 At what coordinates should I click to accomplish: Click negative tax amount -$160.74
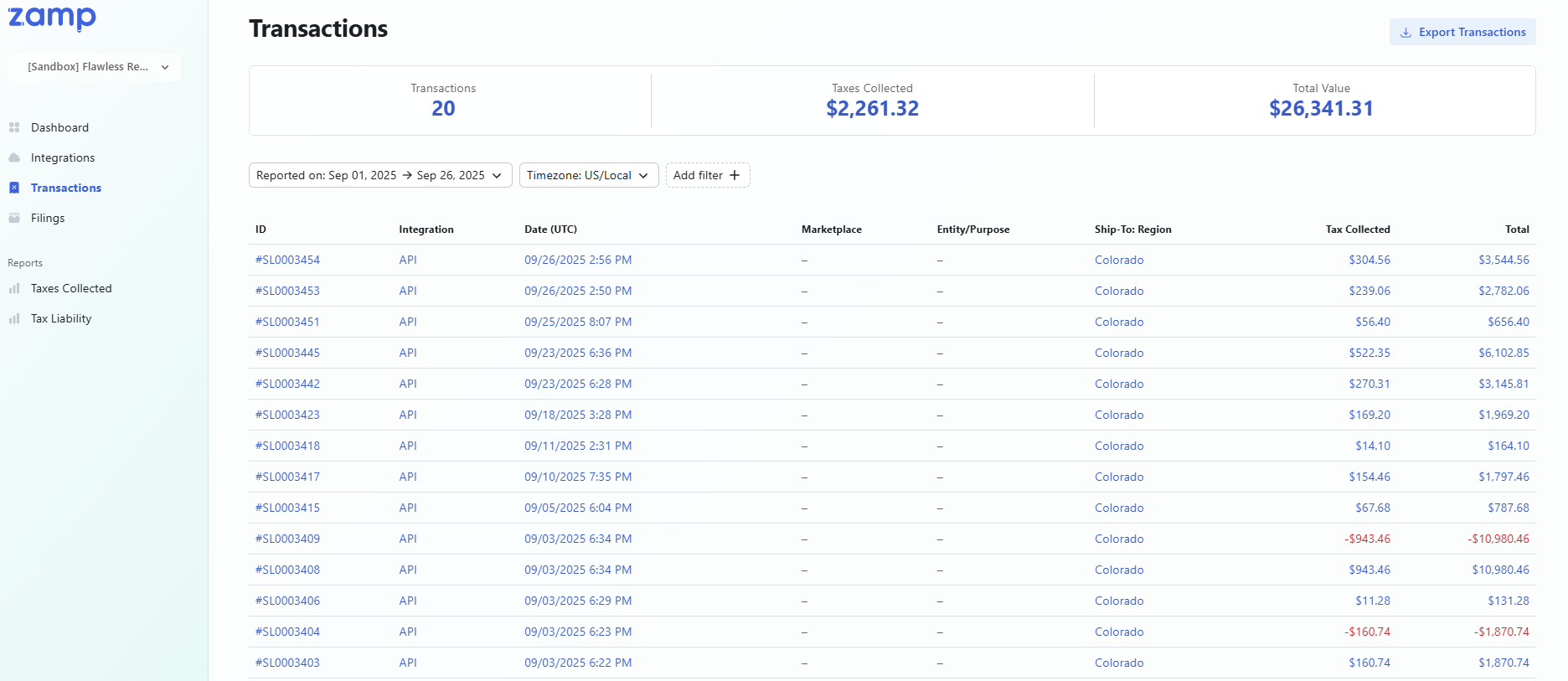pos(1367,632)
